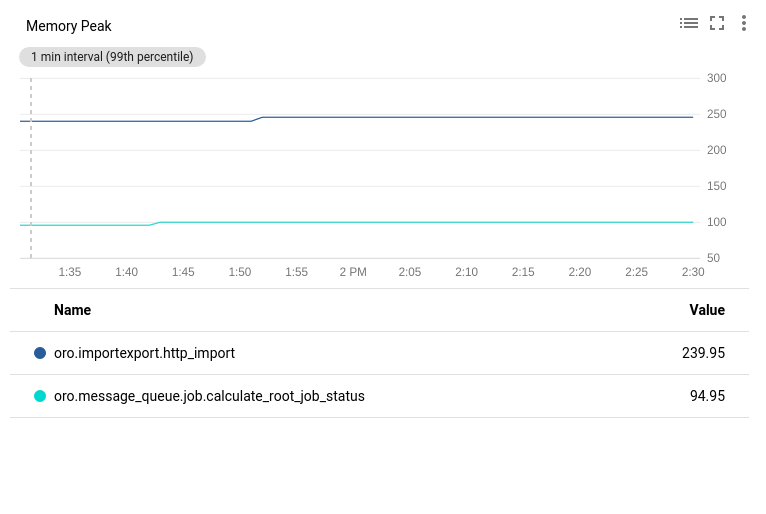766x514 pixels.
Task: Click the 300 label on the y-axis
Action: point(716,78)
